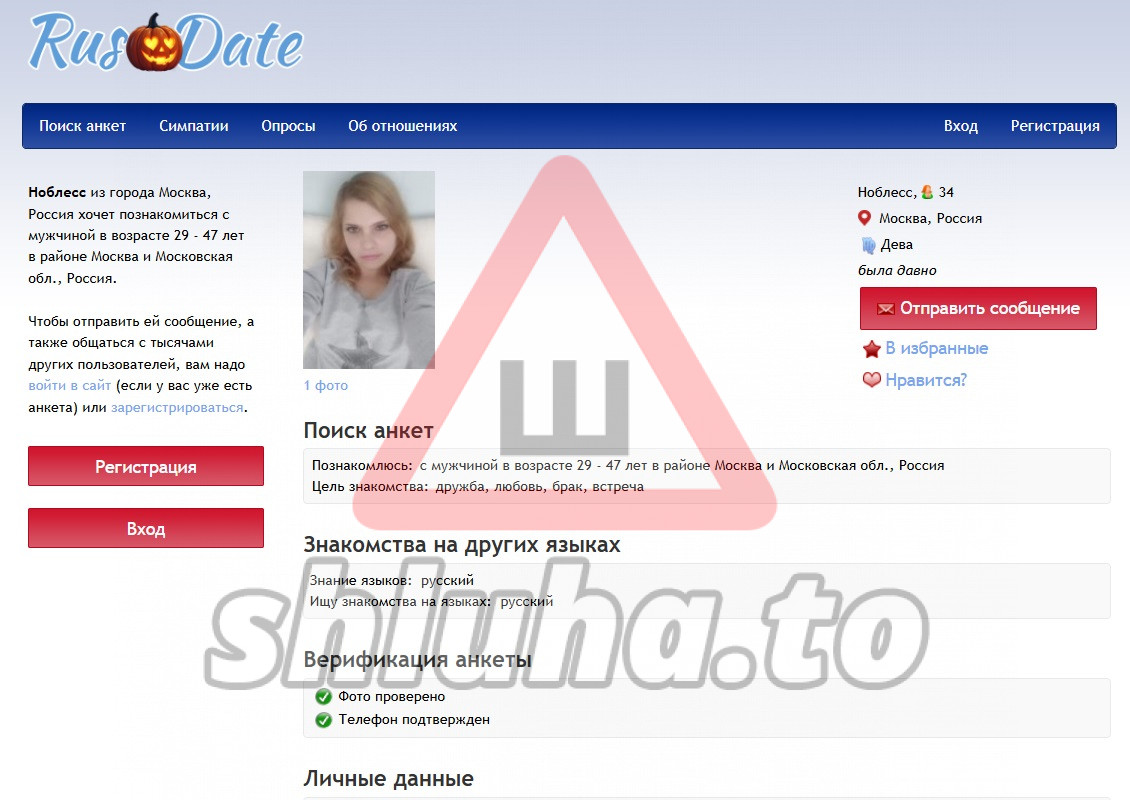
Task: Click the red location pin icon
Action: tap(865, 218)
